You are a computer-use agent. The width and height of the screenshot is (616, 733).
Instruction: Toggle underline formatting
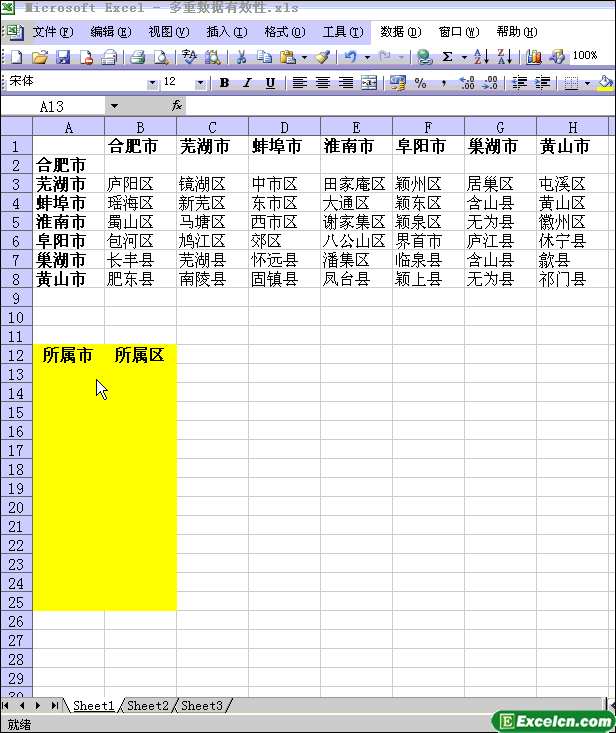click(270, 83)
